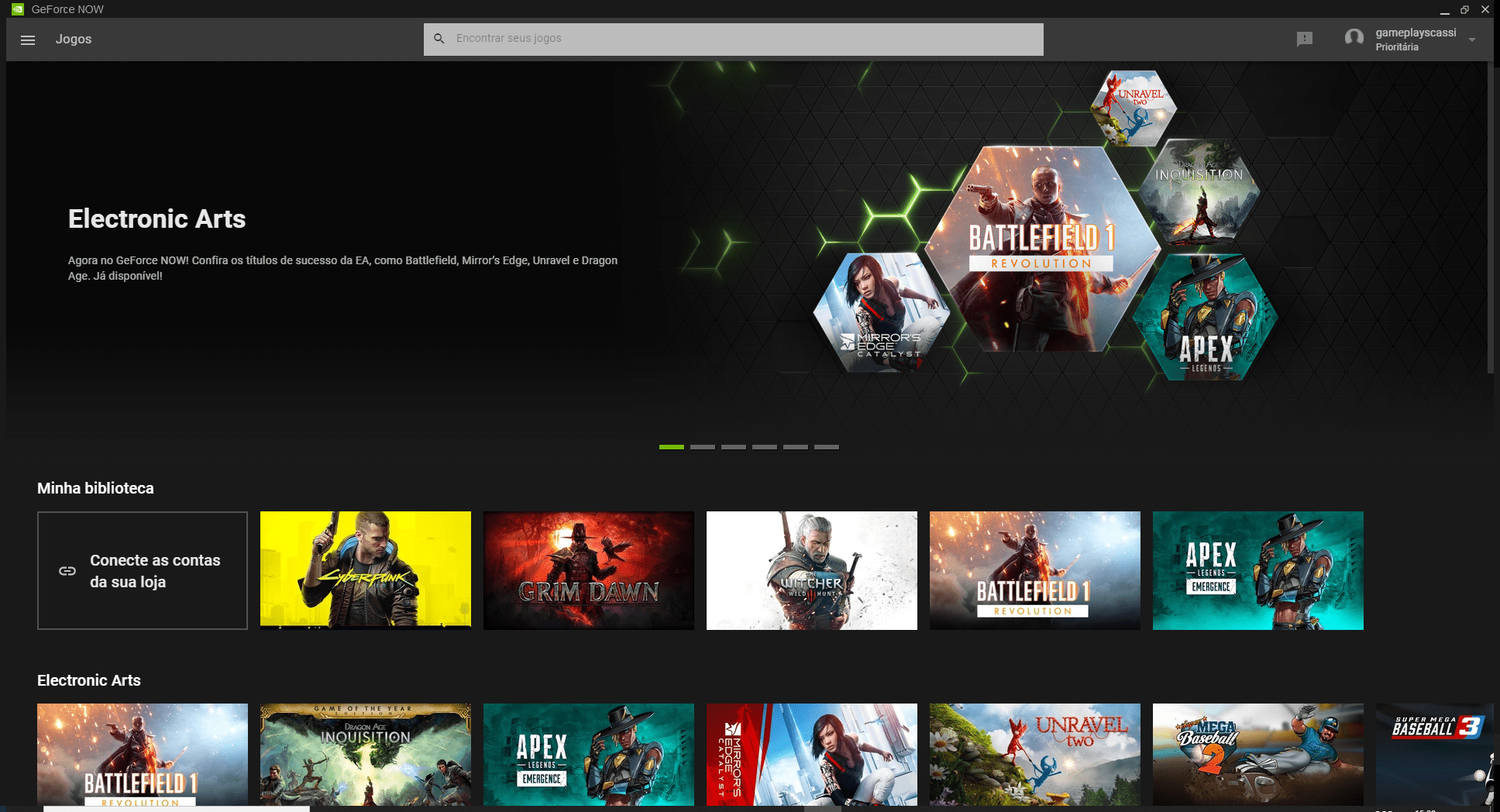Open Dragon Age Inquisition tile
The width and height of the screenshot is (1500, 812).
[366, 755]
